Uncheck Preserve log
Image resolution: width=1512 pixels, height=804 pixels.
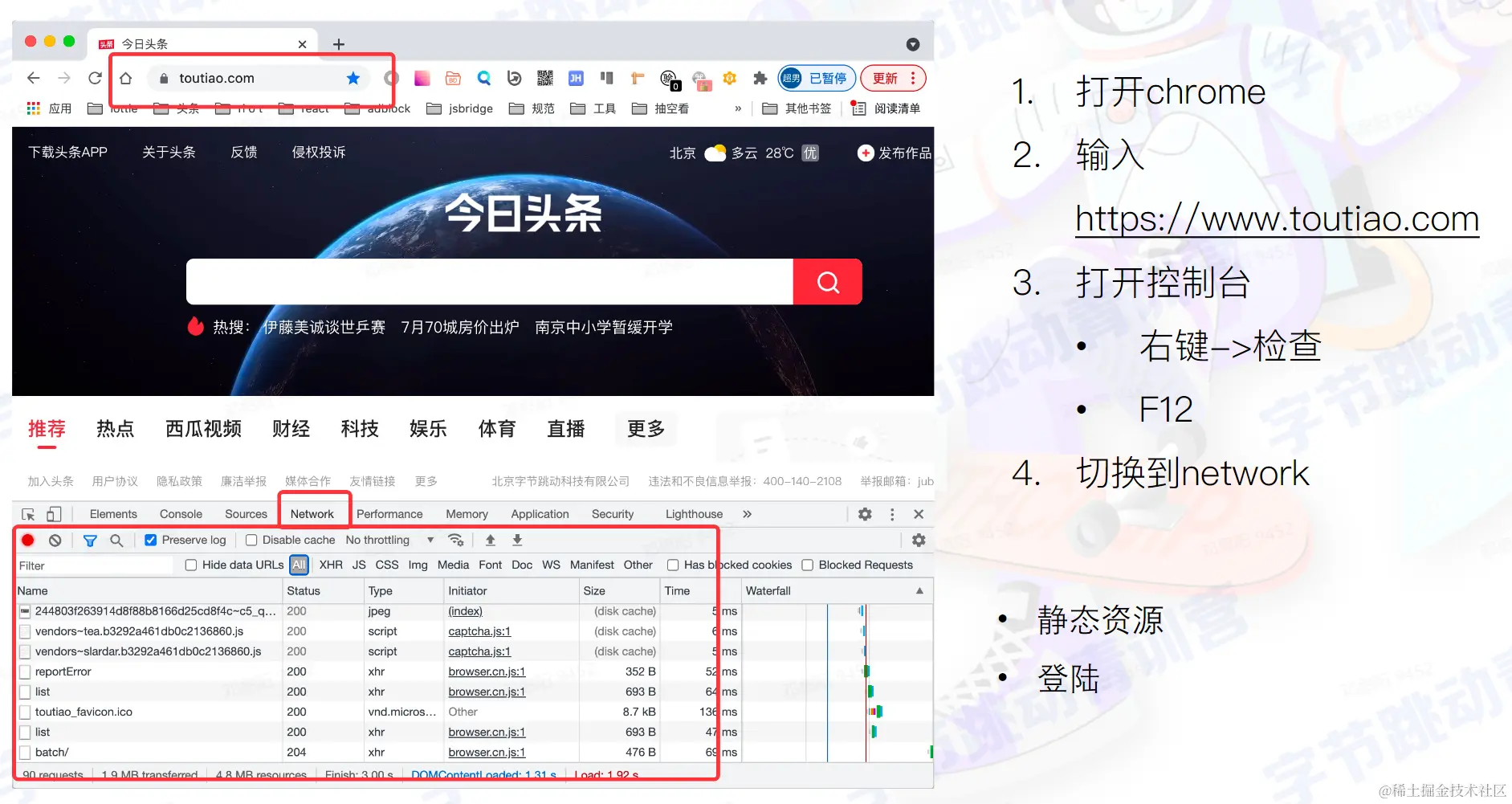click(x=150, y=540)
